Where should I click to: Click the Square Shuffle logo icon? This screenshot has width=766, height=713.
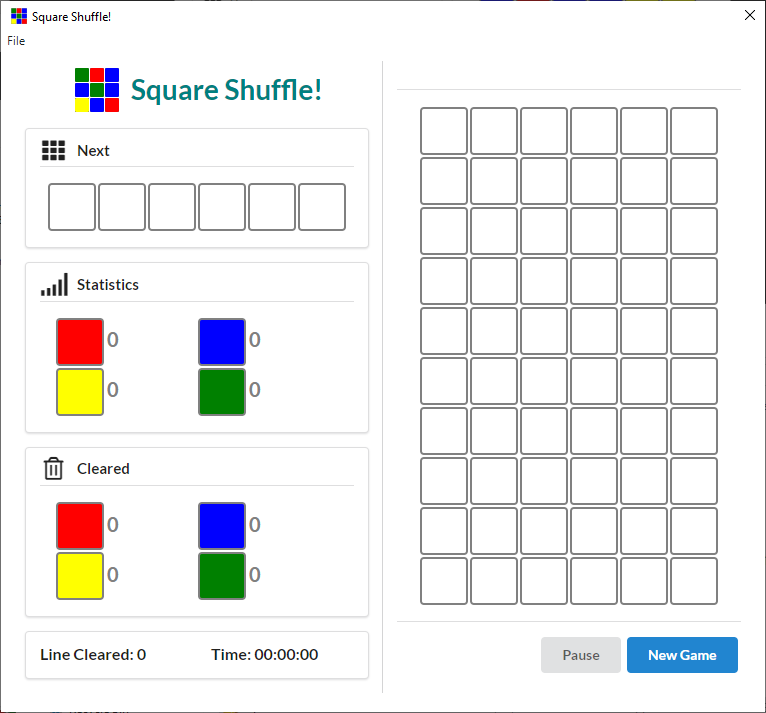click(x=97, y=90)
